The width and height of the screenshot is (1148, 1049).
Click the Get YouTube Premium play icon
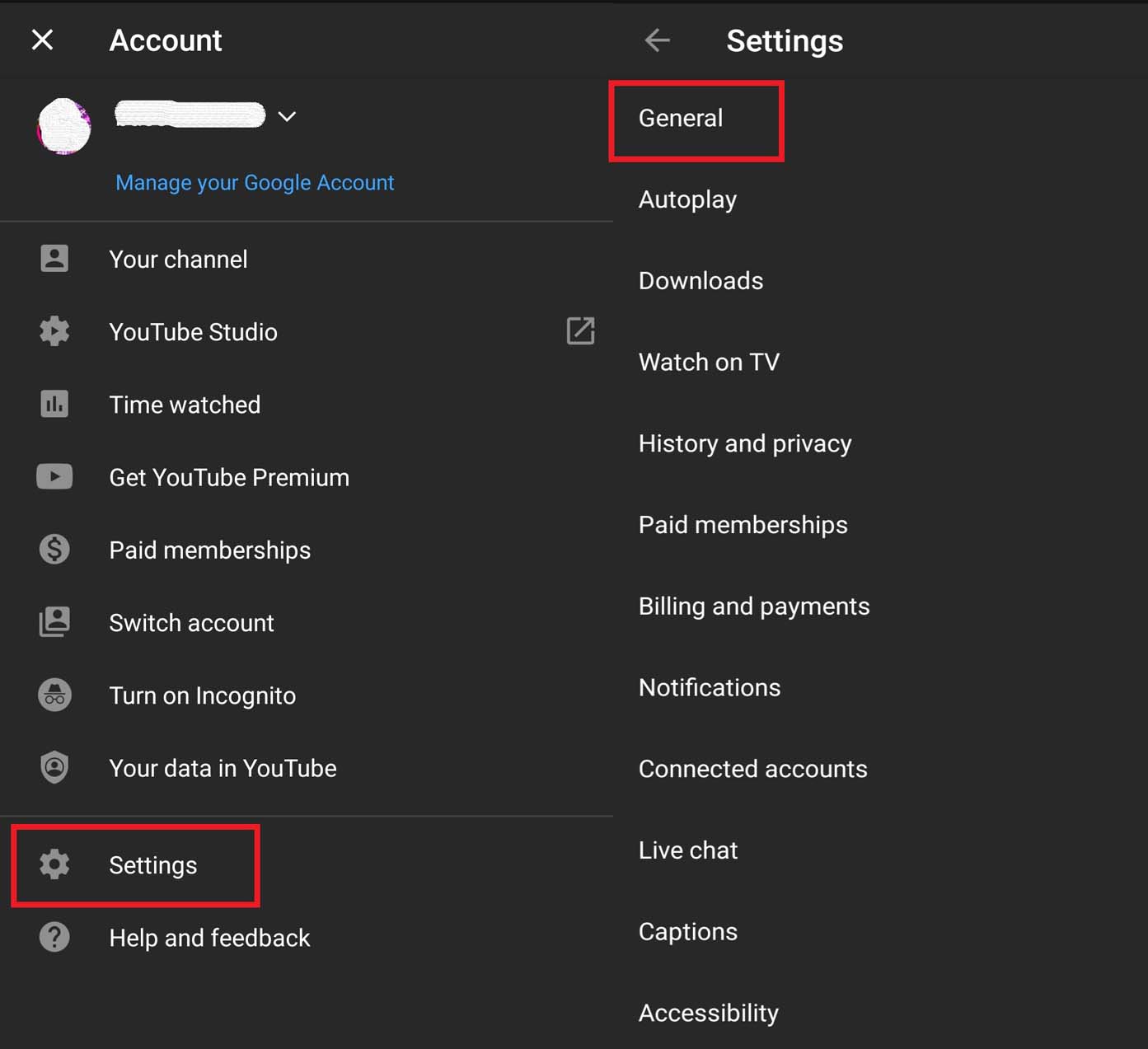point(54,476)
